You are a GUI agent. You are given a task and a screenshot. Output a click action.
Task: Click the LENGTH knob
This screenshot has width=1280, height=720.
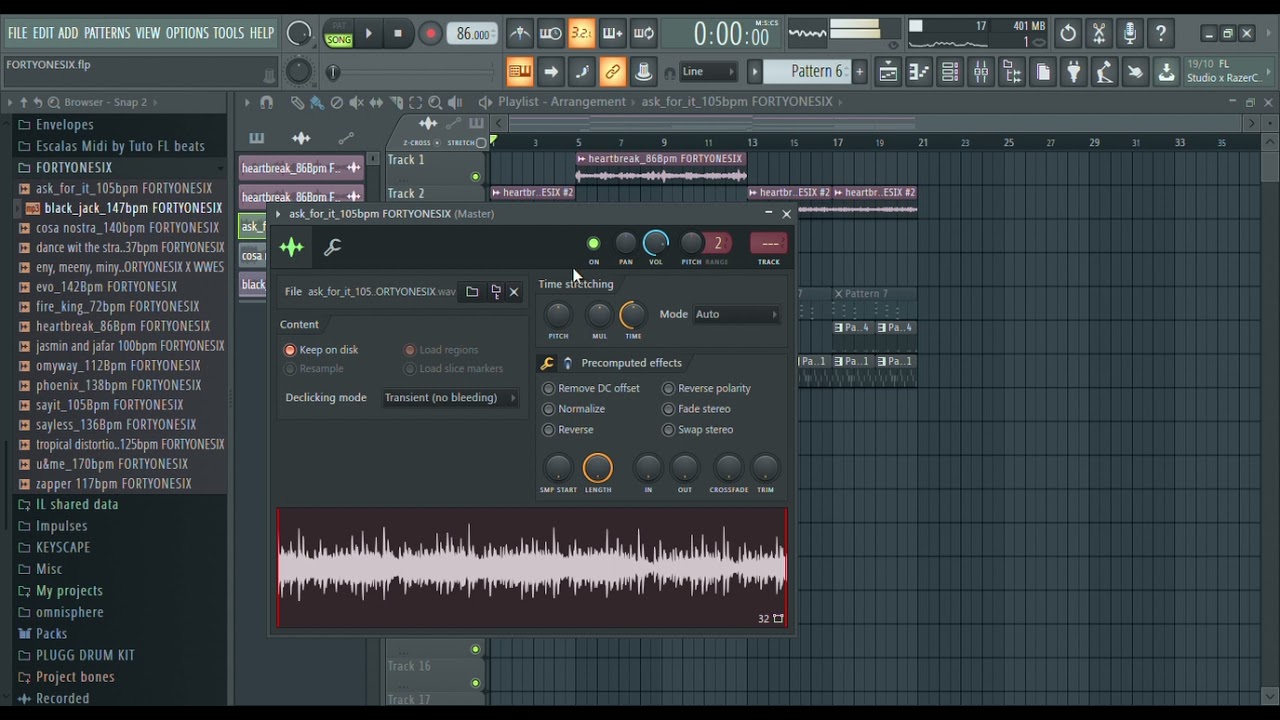pyautogui.click(x=597, y=468)
